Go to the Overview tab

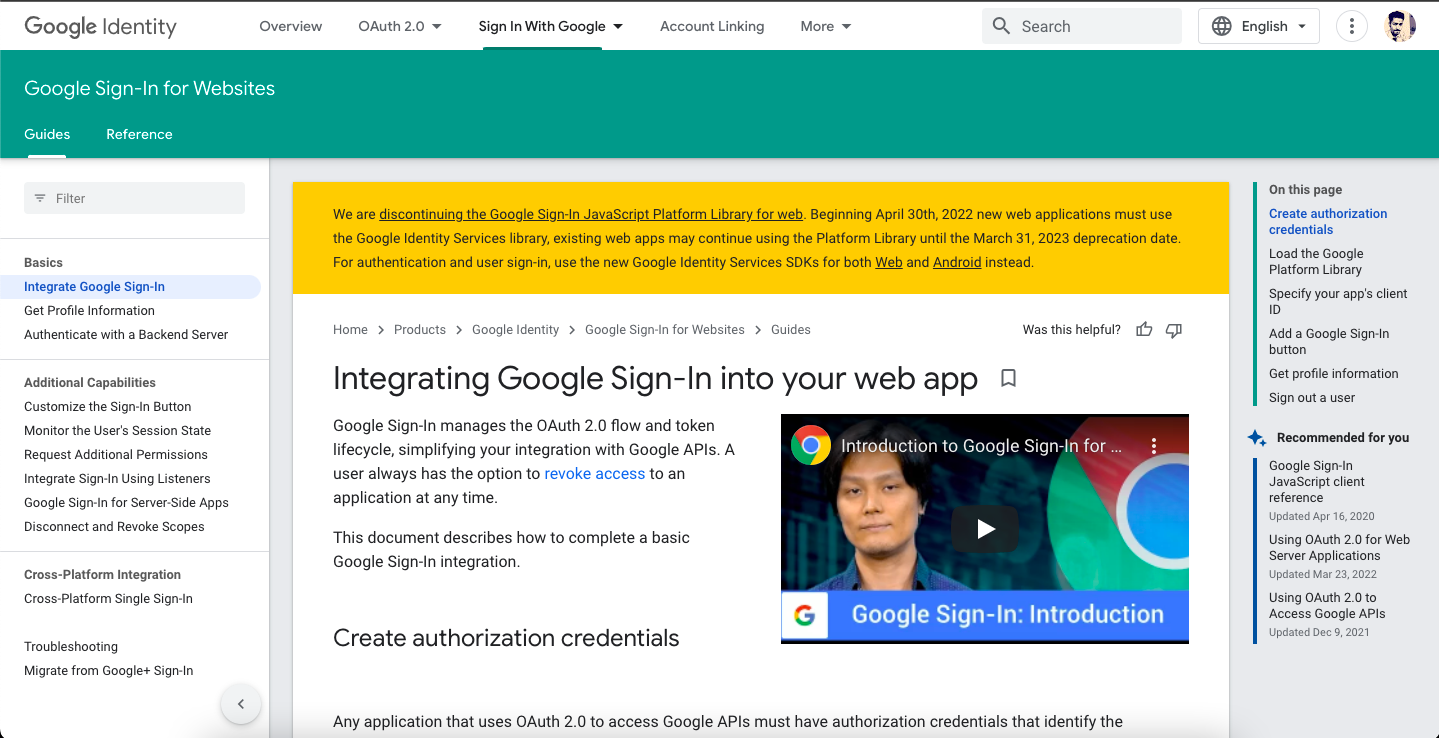pos(290,27)
